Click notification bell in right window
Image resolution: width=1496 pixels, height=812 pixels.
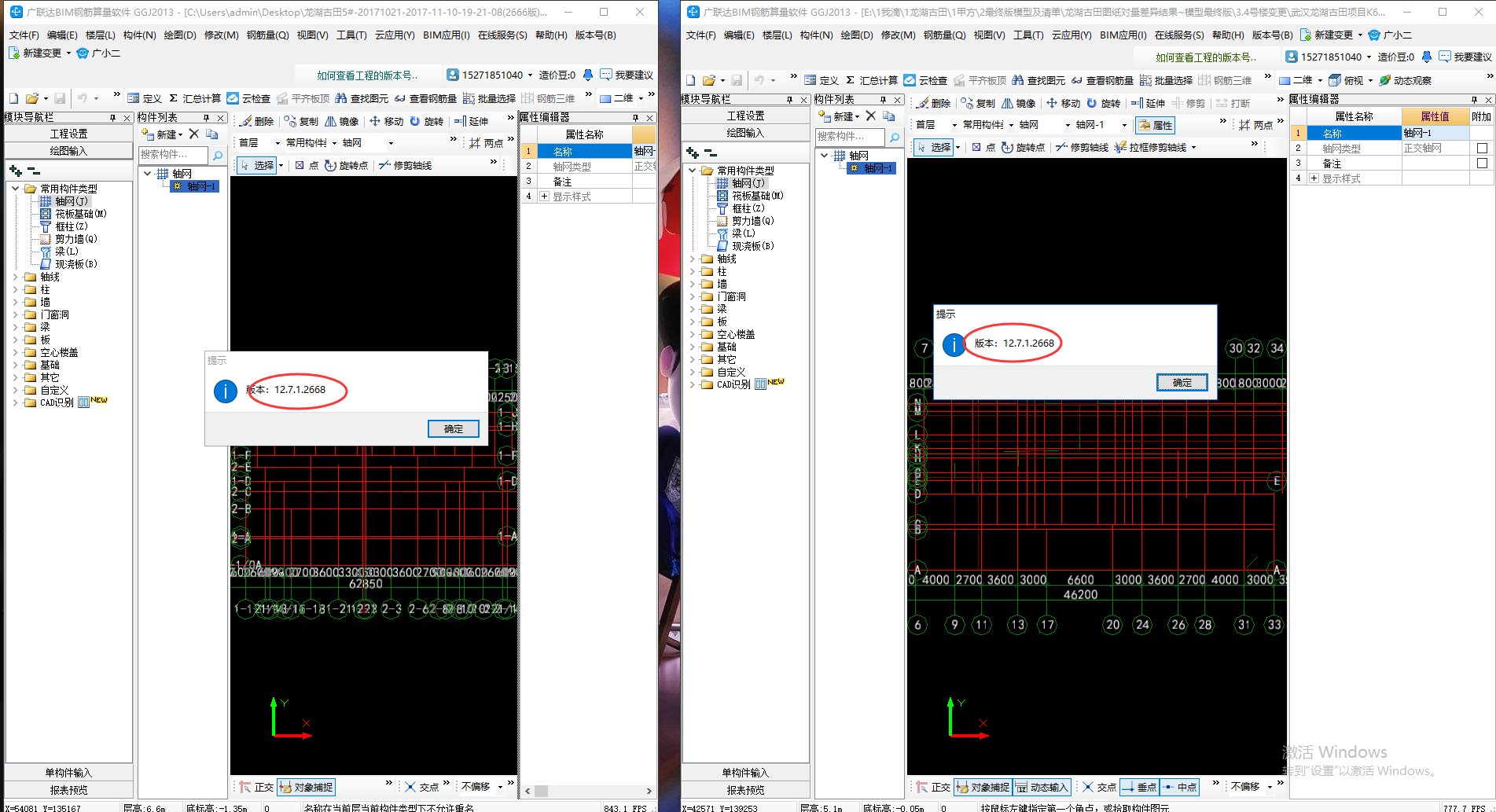tap(1427, 57)
